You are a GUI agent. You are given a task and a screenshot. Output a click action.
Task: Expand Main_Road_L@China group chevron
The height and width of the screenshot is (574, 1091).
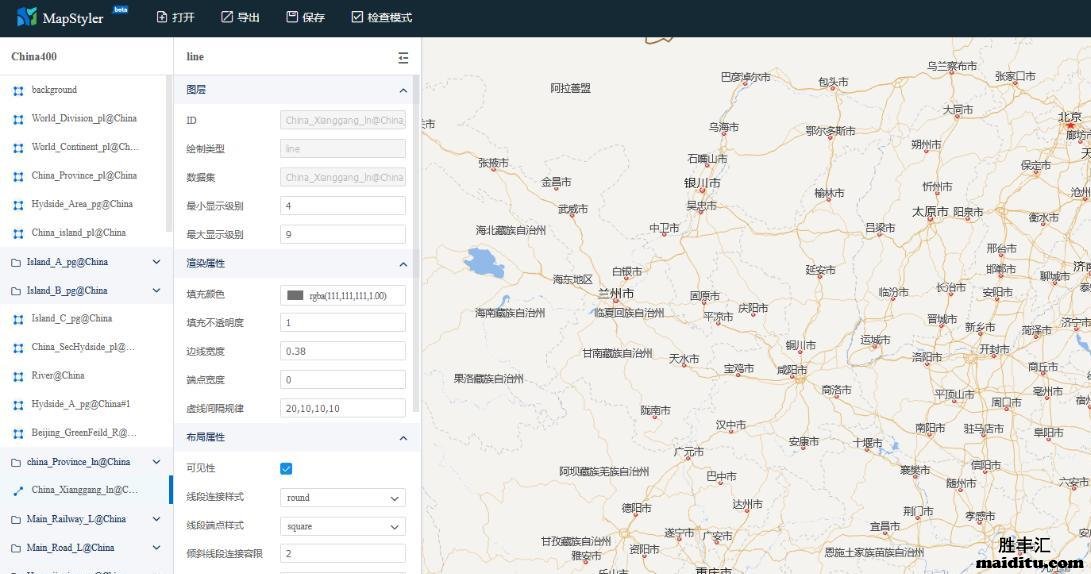click(x=157, y=547)
